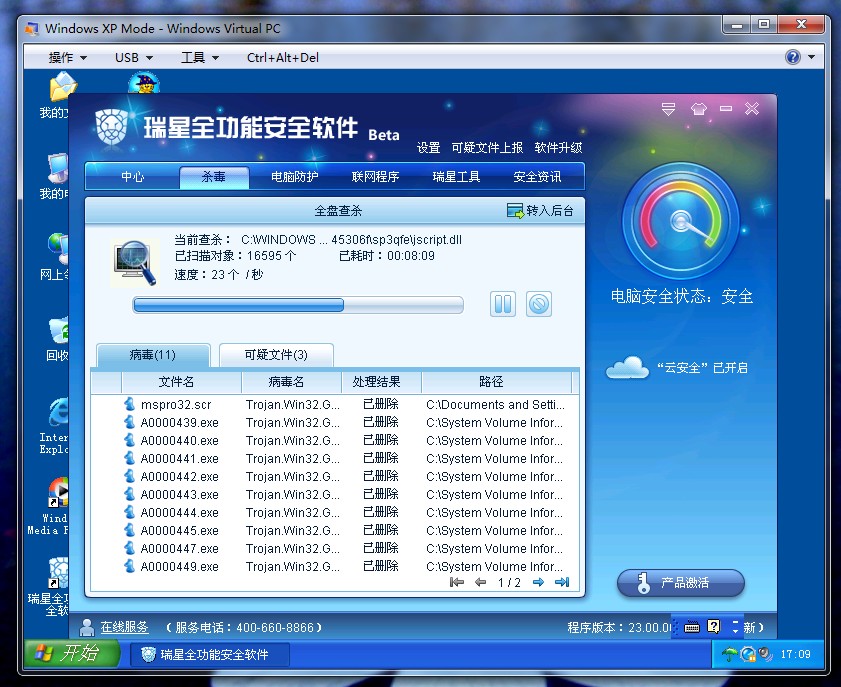Viewport: 841px width, 687px height.
Task: Click the Rising lion shield logo
Action: [x=112, y=128]
